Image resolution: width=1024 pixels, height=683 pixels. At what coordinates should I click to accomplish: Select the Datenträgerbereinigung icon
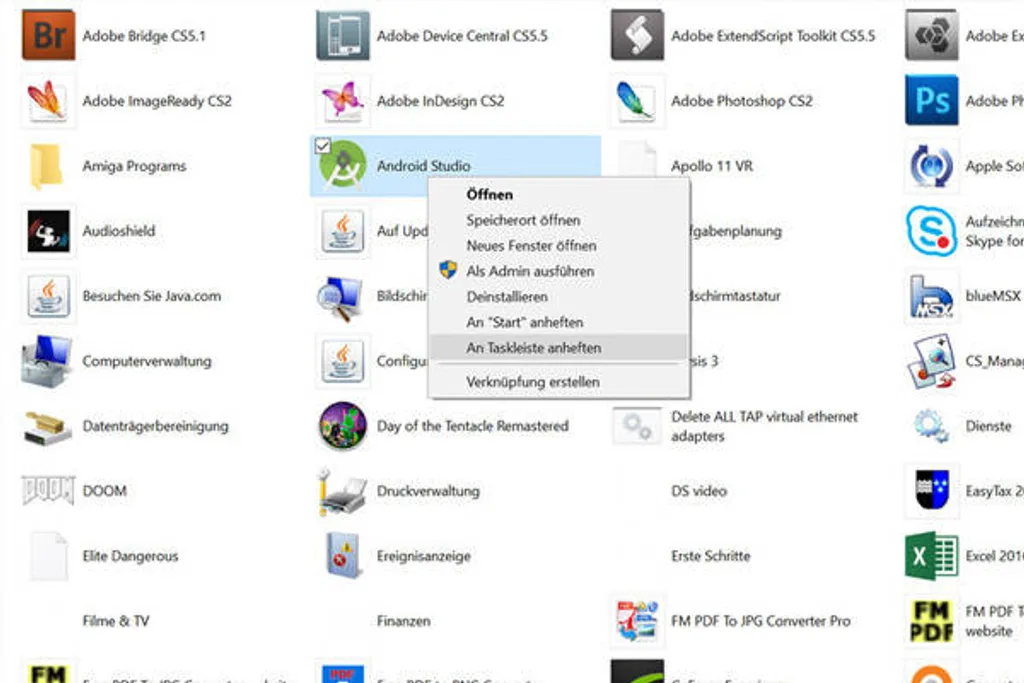[47, 428]
